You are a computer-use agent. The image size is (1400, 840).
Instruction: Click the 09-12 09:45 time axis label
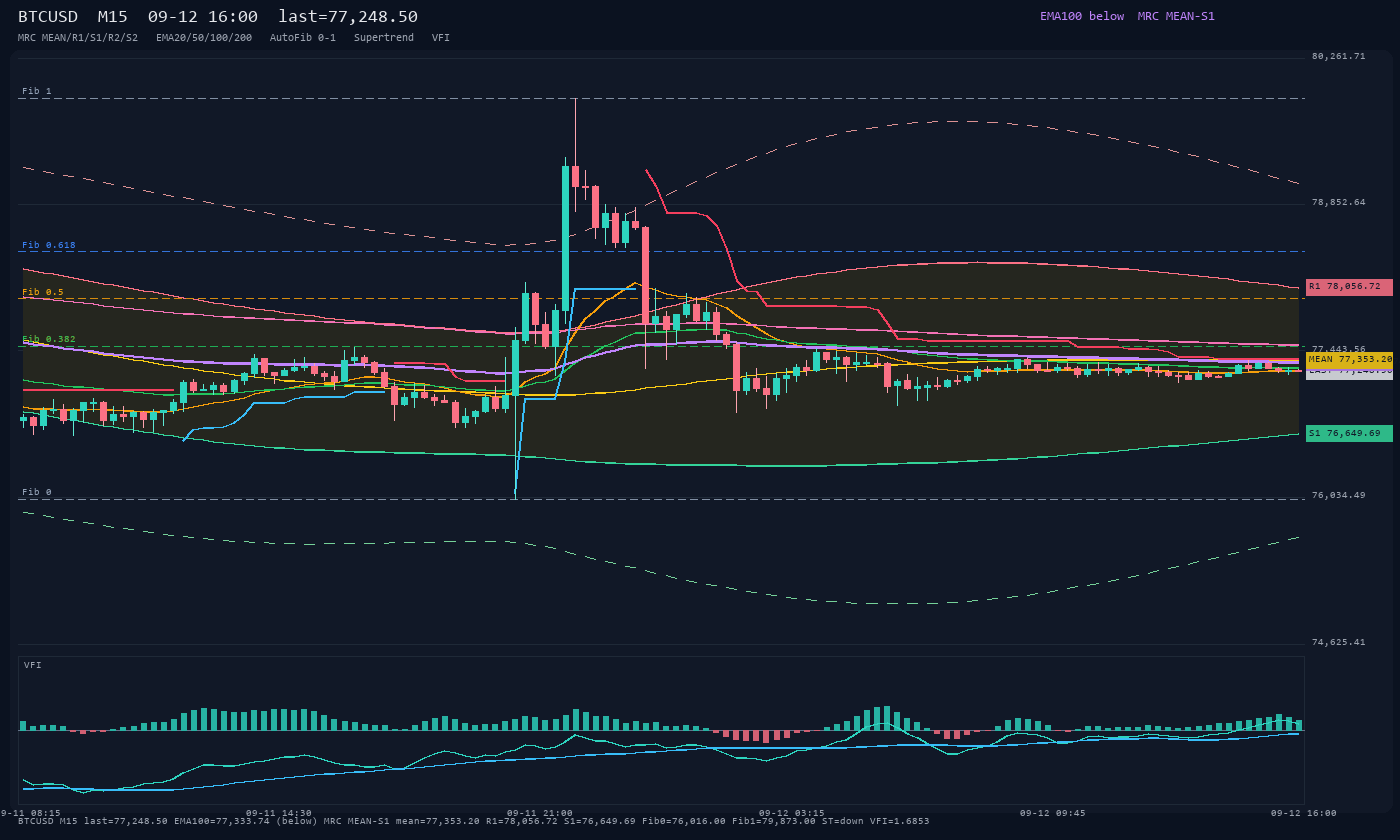[1052, 813]
